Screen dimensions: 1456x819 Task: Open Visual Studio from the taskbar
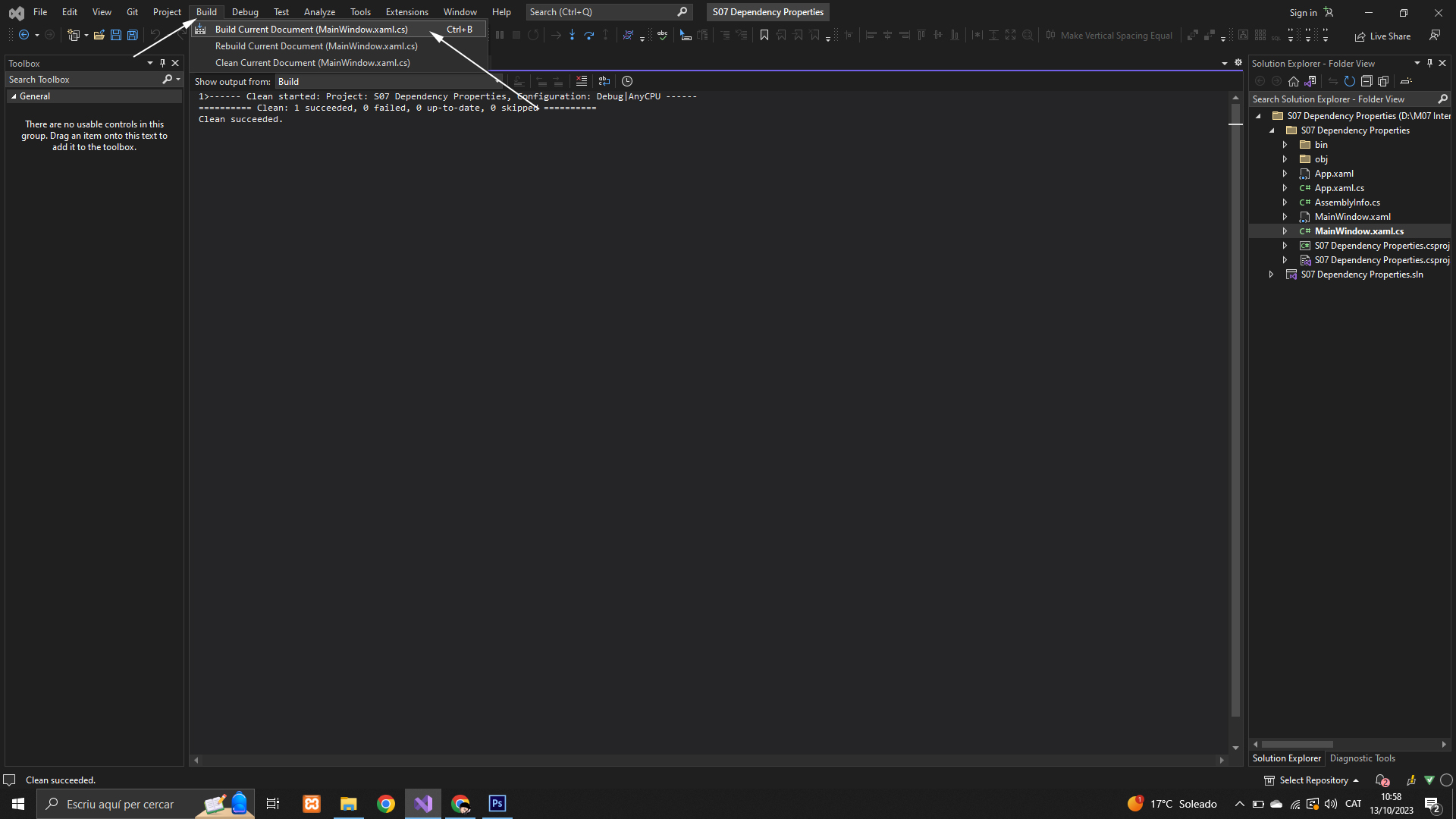click(423, 804)
